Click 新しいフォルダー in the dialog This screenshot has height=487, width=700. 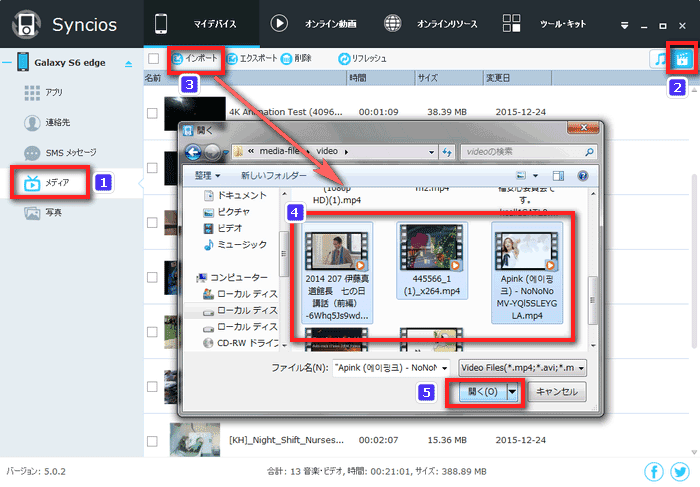click(274, 176)
